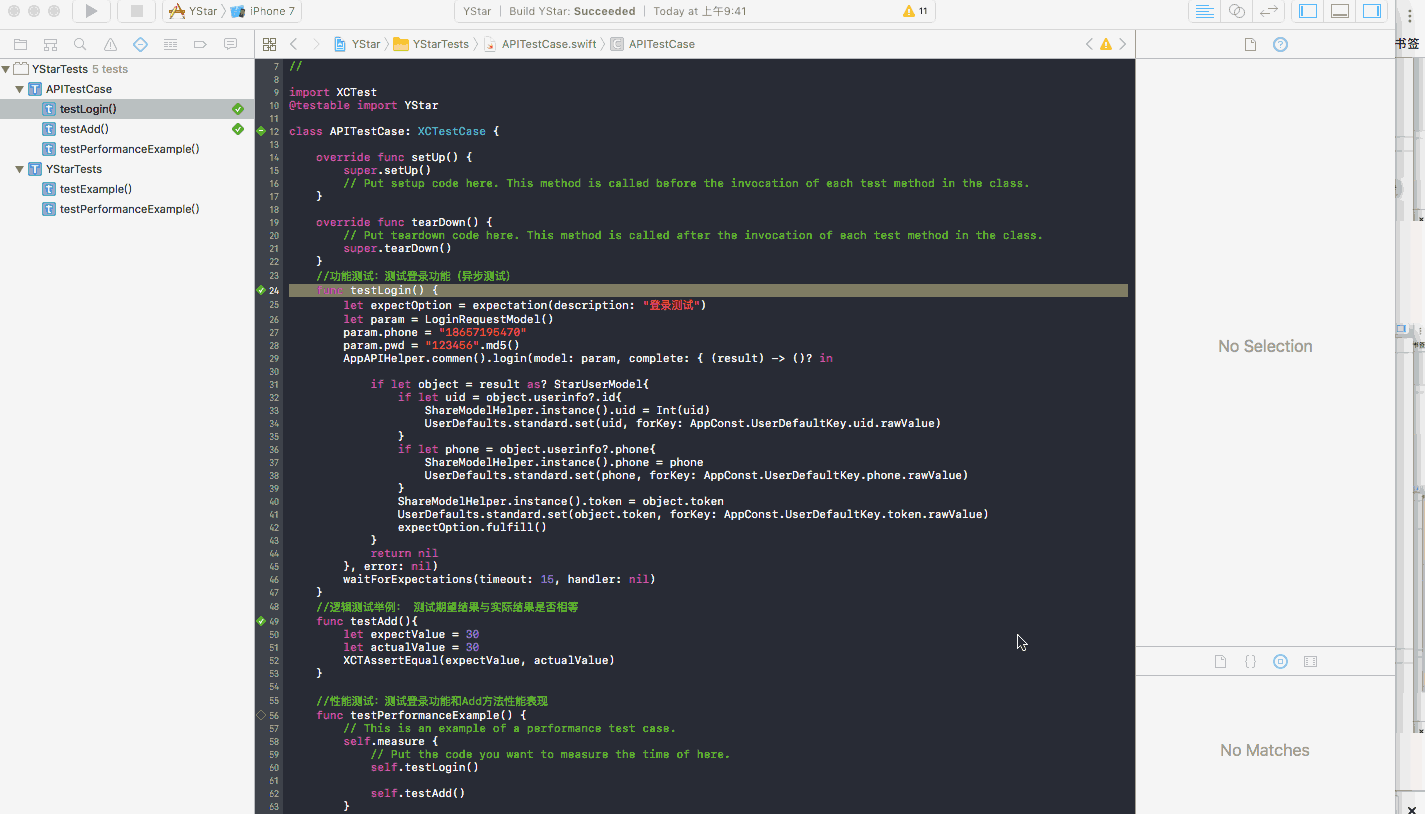Image resolution: width=1425 pixels, height=814 pixels.
Task: Open the Issue navigator
Action: pyautogui.click(x=110, y=44)
